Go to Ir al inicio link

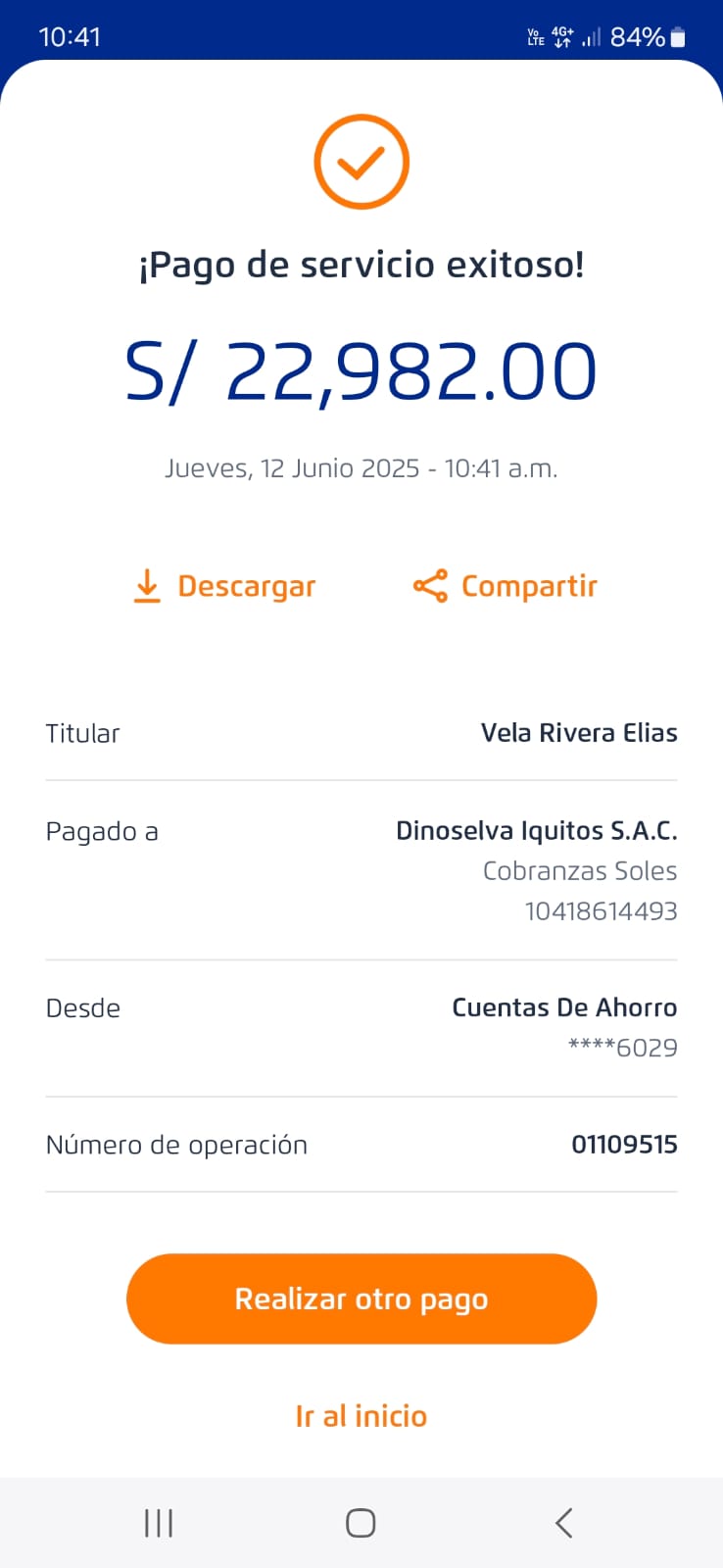click(x=361, y=1416)
